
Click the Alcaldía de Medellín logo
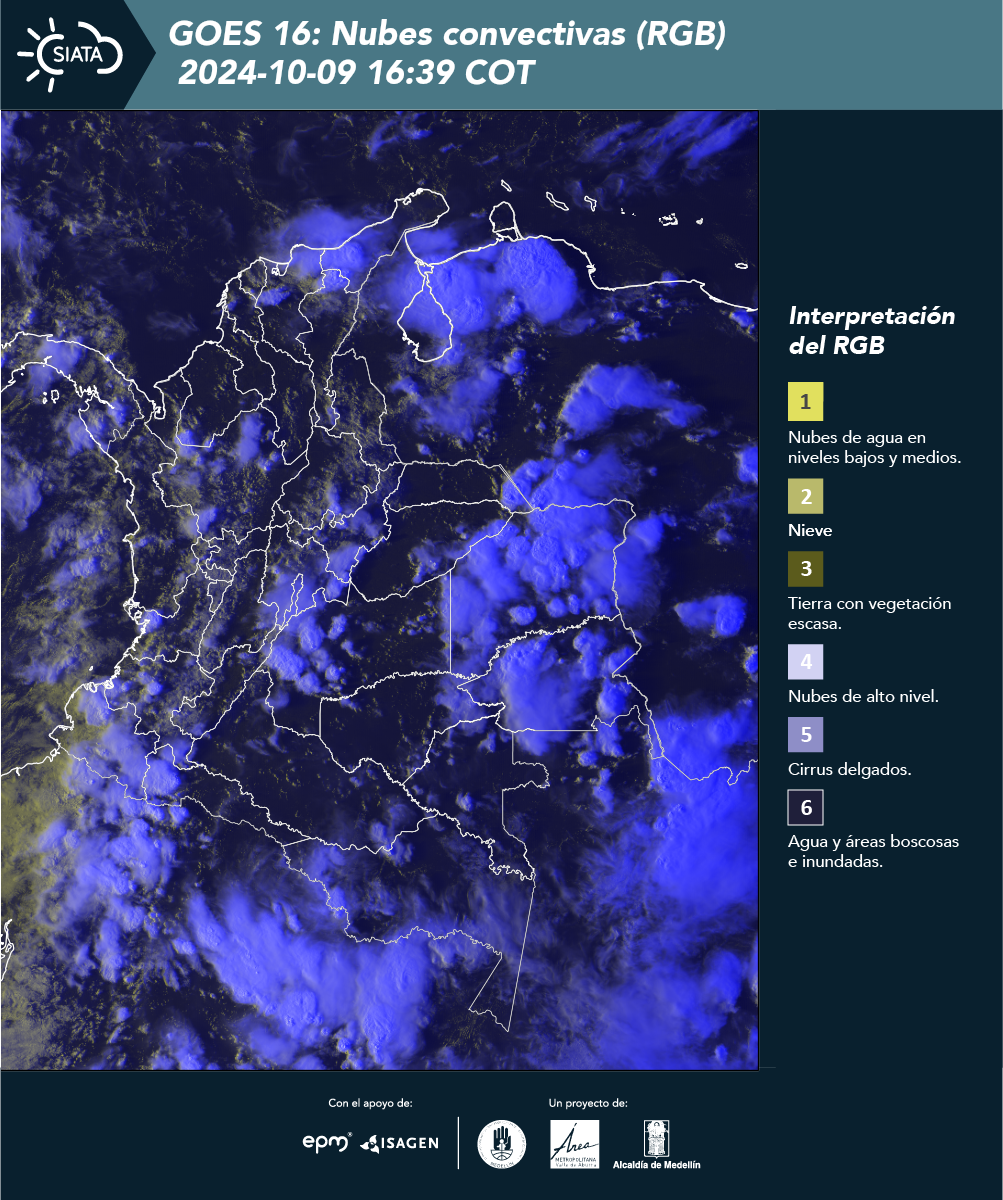(x=657, y=1144)
